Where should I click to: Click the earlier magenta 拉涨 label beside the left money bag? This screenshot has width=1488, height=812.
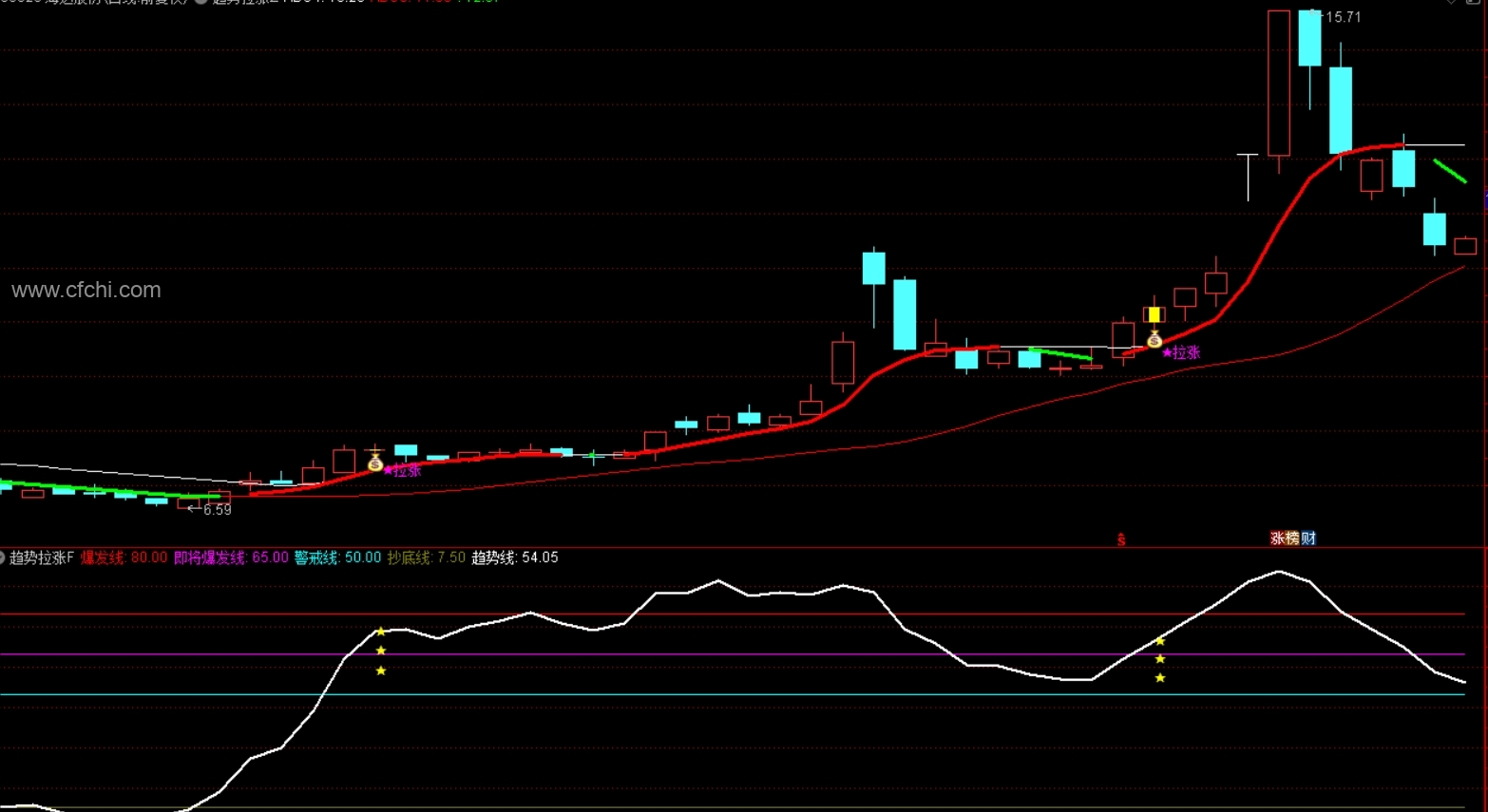point(402,471)
